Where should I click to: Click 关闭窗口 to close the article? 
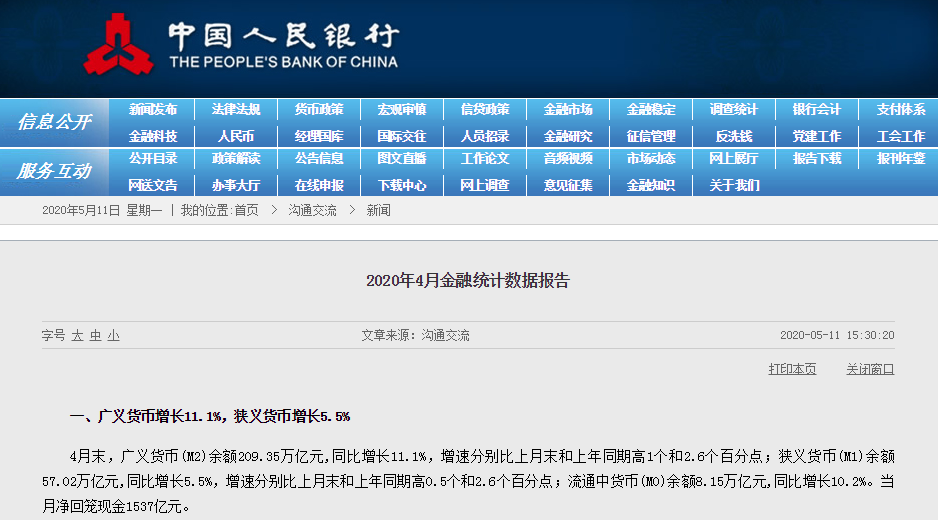coord(870,369)
